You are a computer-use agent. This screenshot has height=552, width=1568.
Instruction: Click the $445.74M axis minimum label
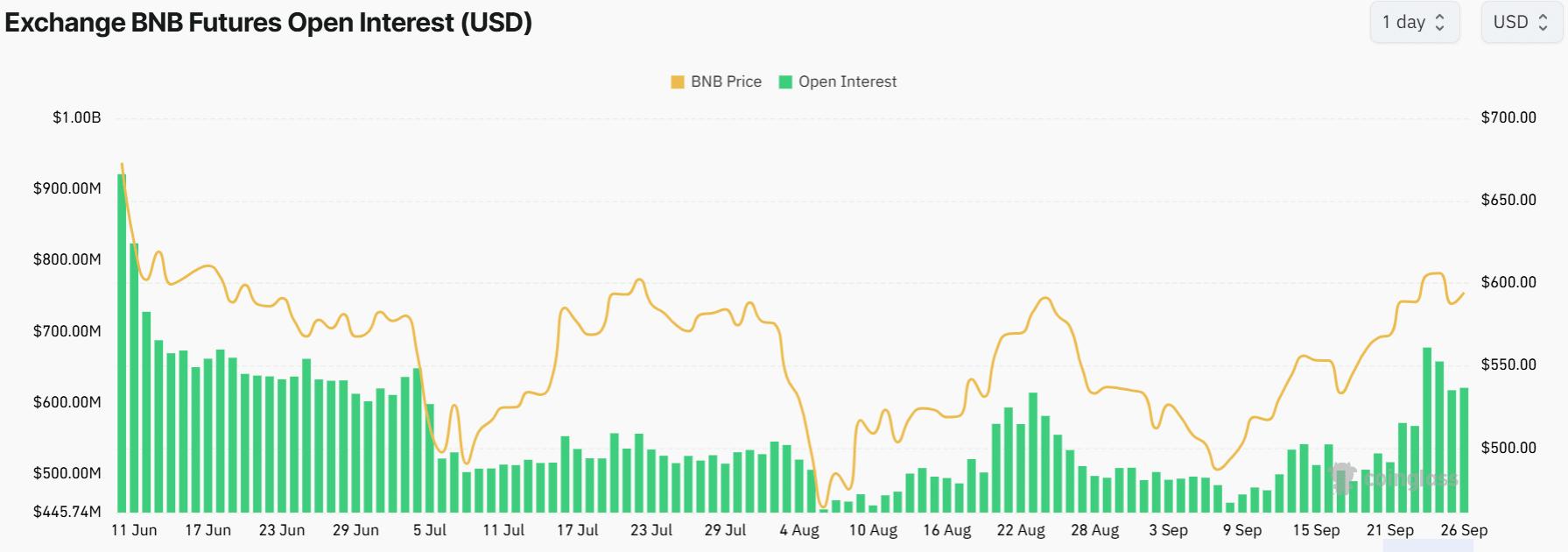click(67, 512)
